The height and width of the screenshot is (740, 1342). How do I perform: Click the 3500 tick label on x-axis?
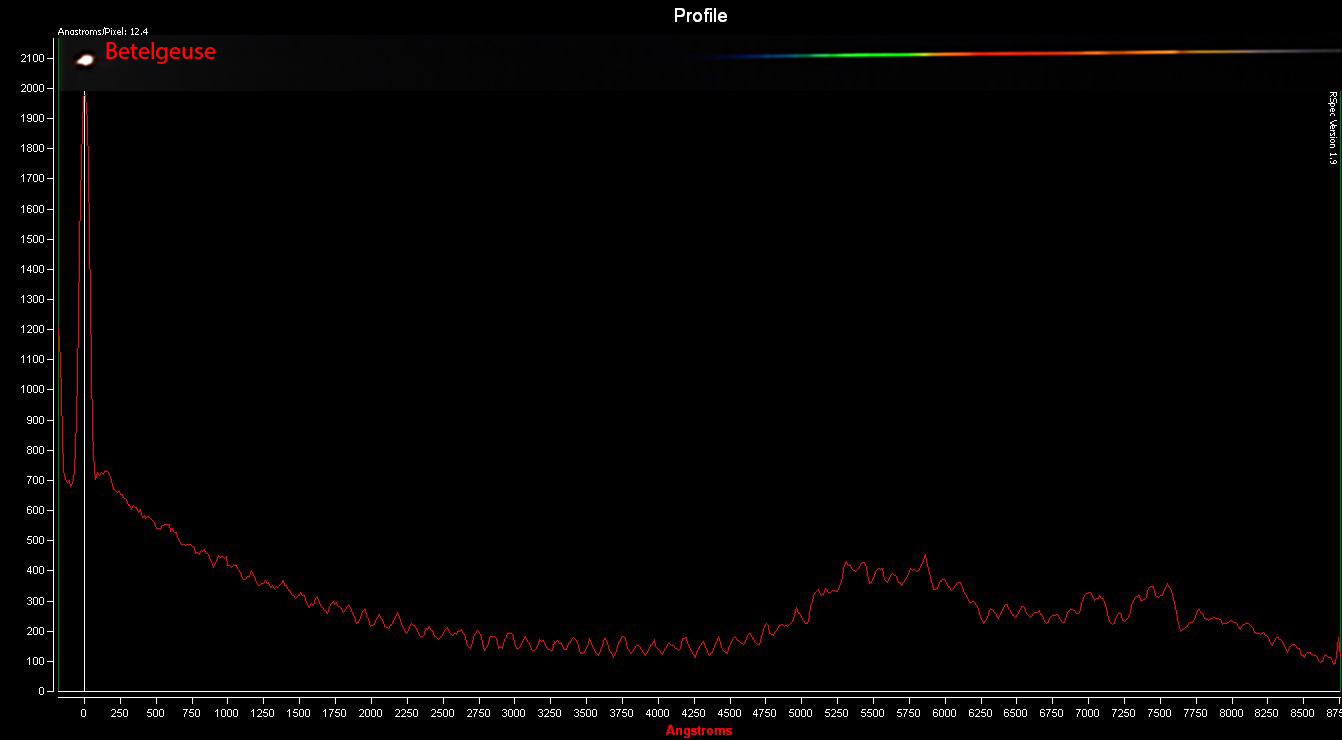pos(586,714)
